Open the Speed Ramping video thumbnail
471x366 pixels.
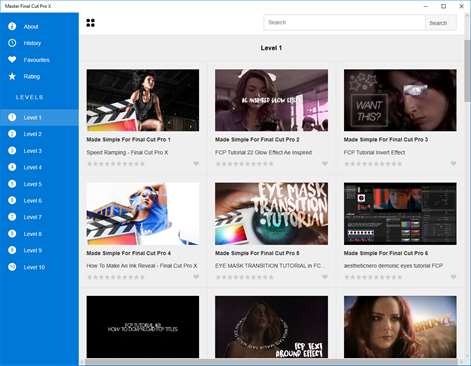[x=143, y=100]
